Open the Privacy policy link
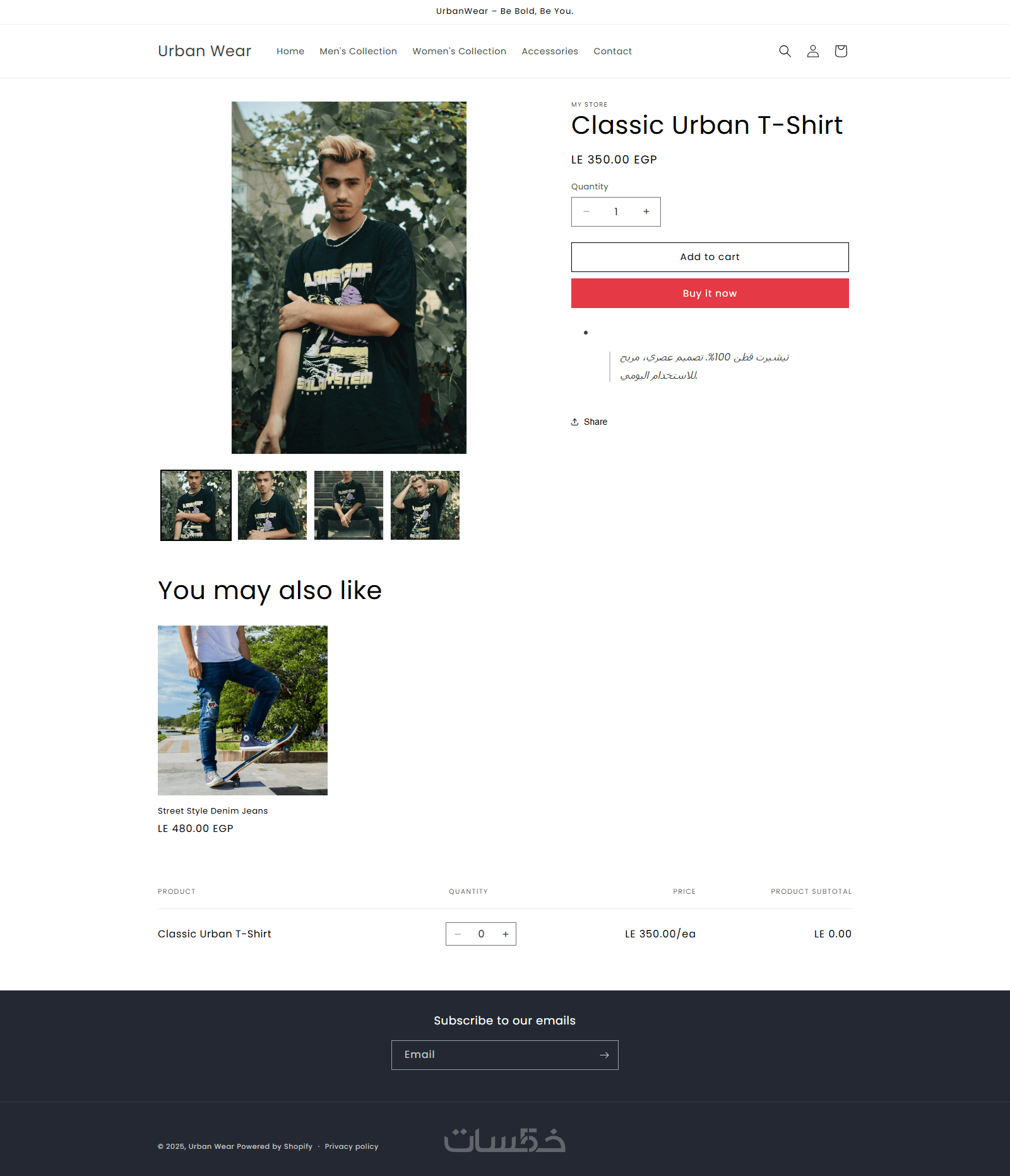 pyautogui.click(x=352, y=1146)
